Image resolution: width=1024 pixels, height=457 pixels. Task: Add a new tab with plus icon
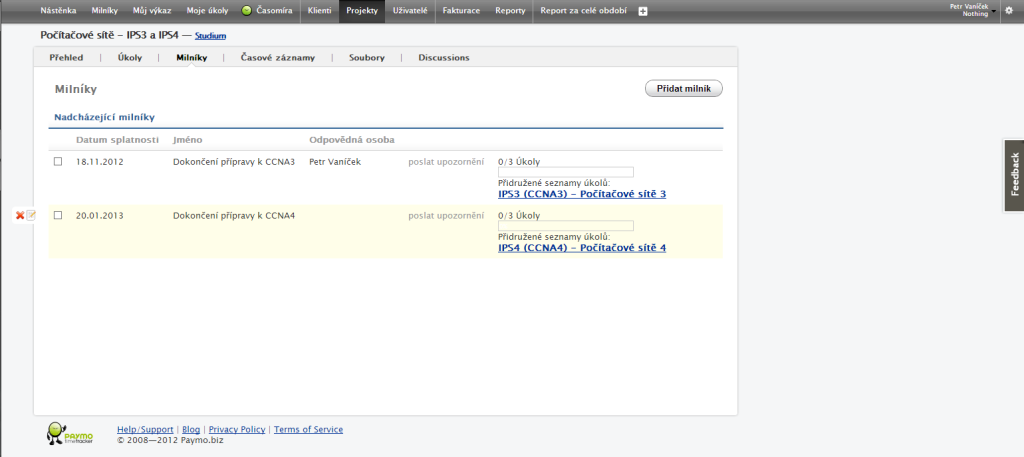click(x=643, y=11)
